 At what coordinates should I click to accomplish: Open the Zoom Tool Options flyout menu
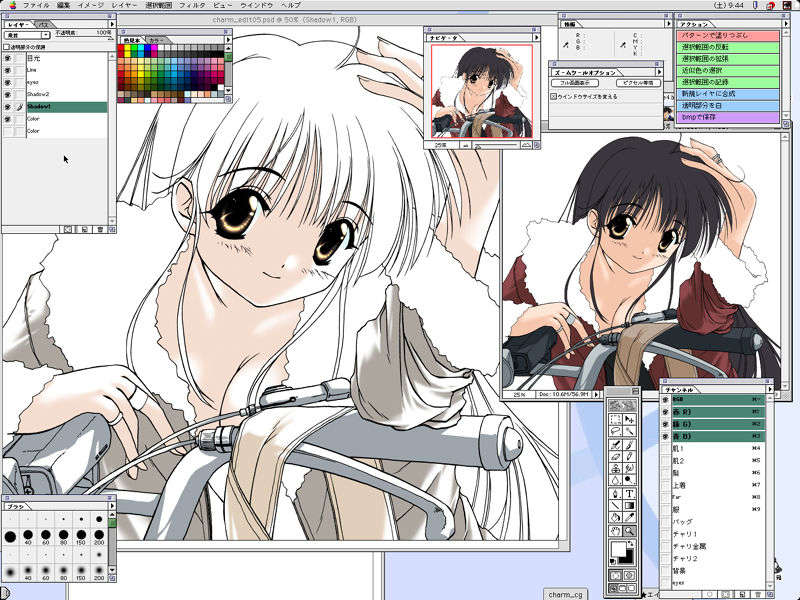click(659, 72)
